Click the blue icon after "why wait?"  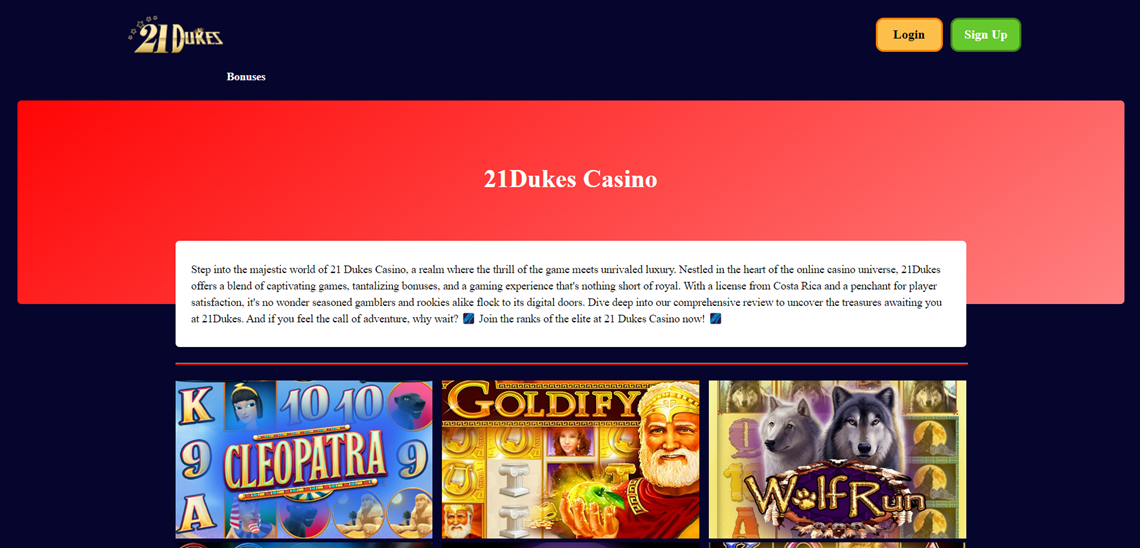coord(469,318)
